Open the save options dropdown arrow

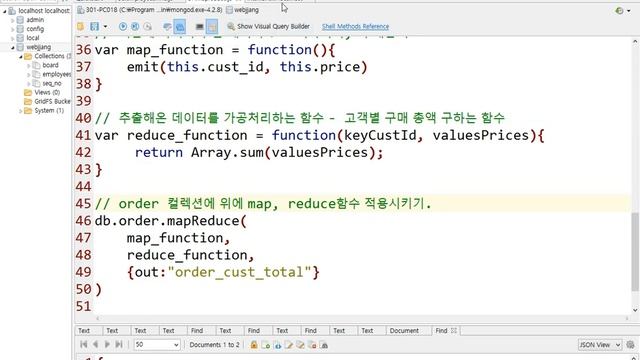click(105, 27)
